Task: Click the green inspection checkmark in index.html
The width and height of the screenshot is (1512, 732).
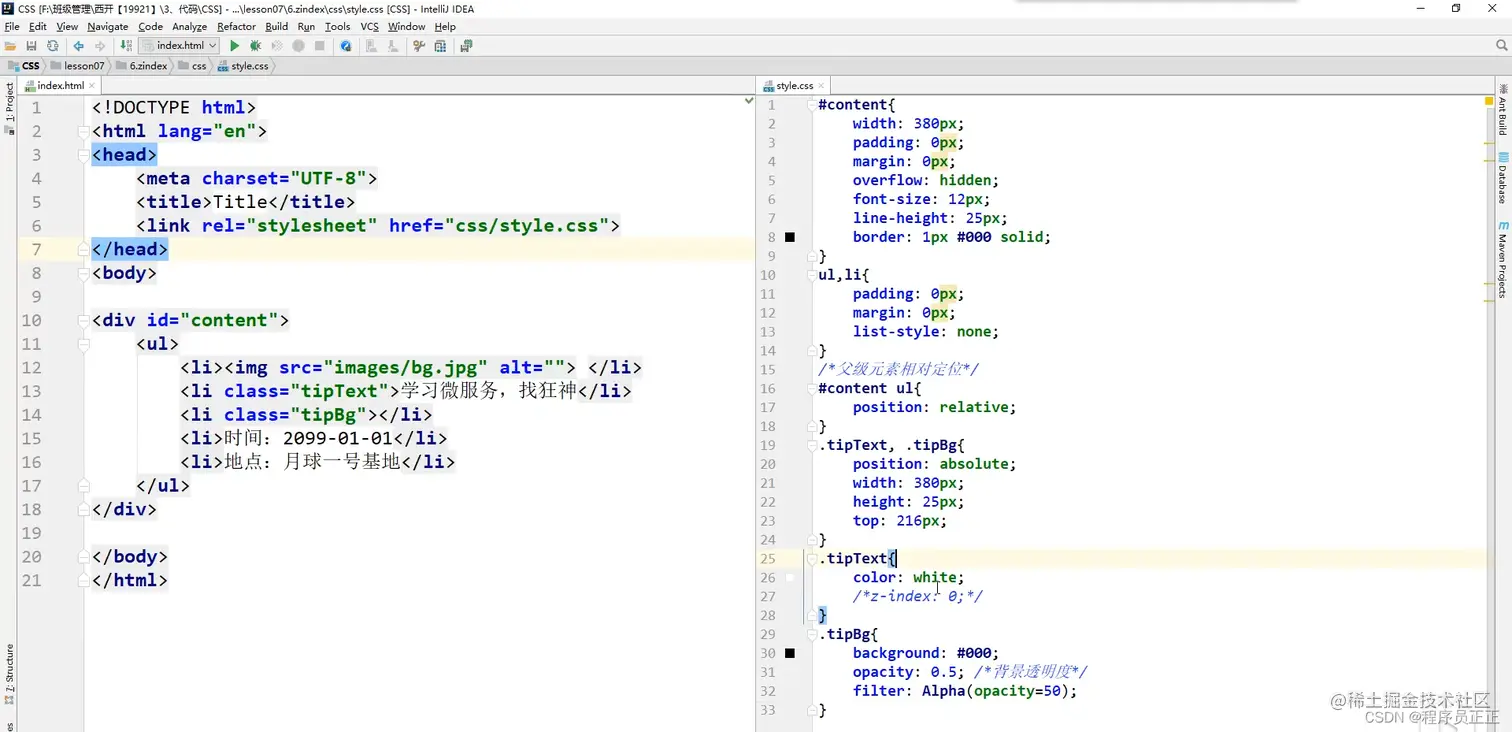Action: point(748,100)
